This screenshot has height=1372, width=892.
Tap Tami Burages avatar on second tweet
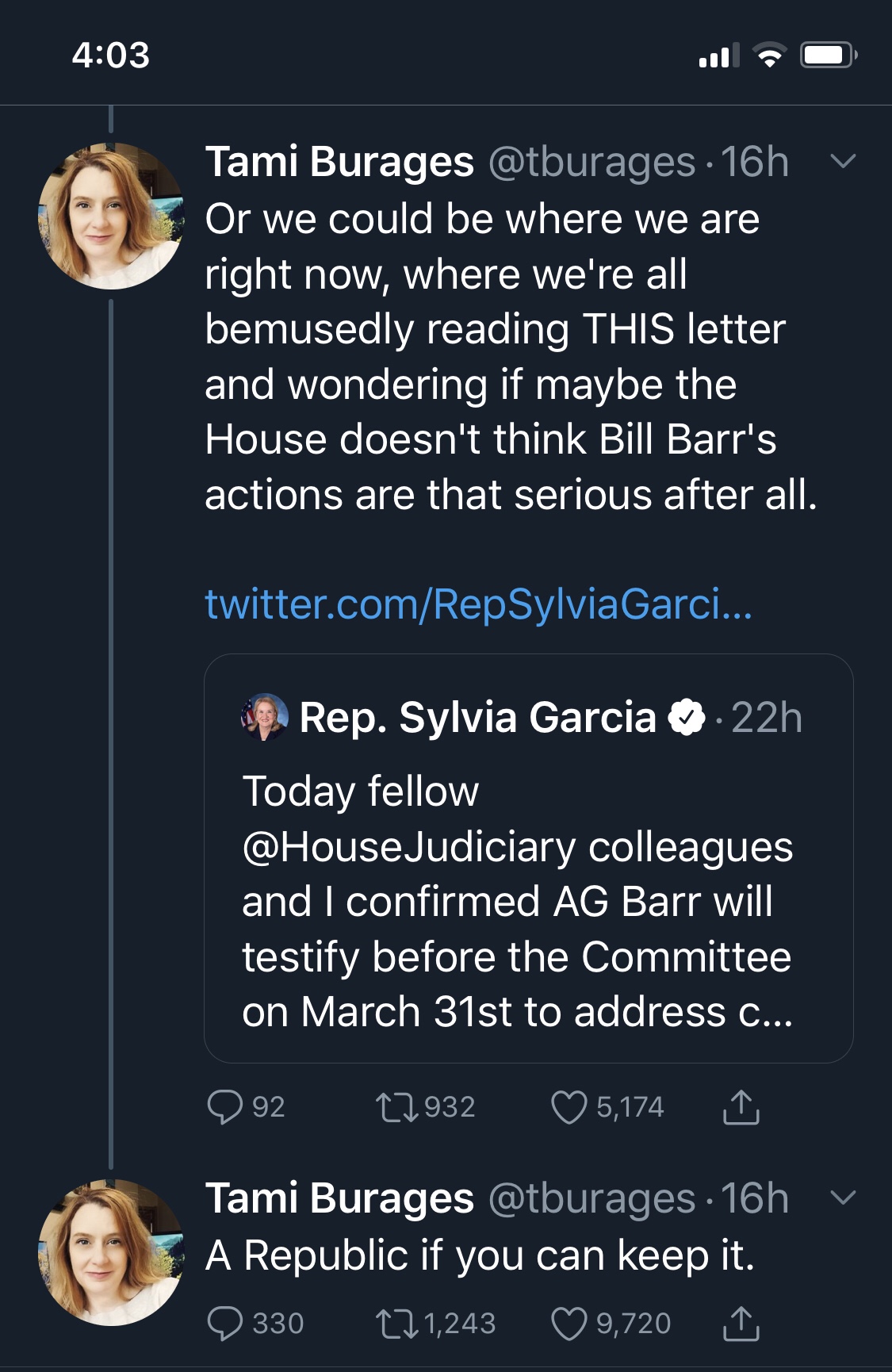[x=111, y=1251]
